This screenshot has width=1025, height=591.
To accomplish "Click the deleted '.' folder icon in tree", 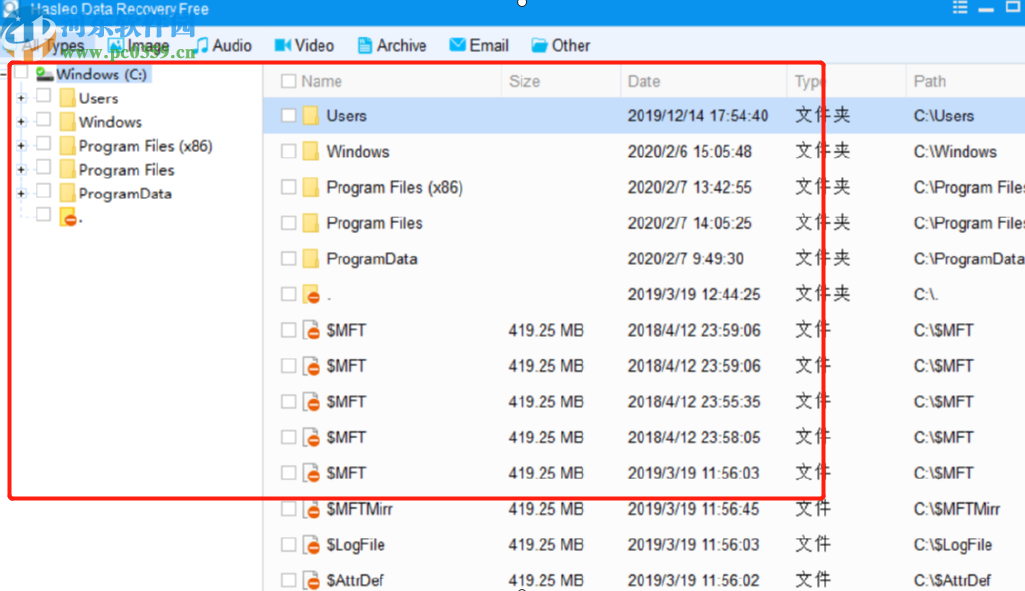I will [68, 217].
